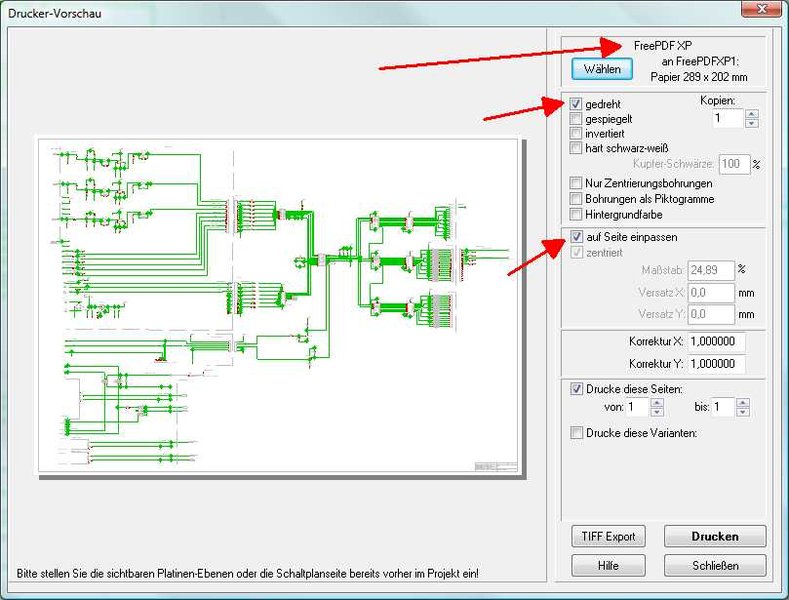Screen dimensions: 789x600
Task: Disable auf Seite einpassen checkbox
Action: 576,237
